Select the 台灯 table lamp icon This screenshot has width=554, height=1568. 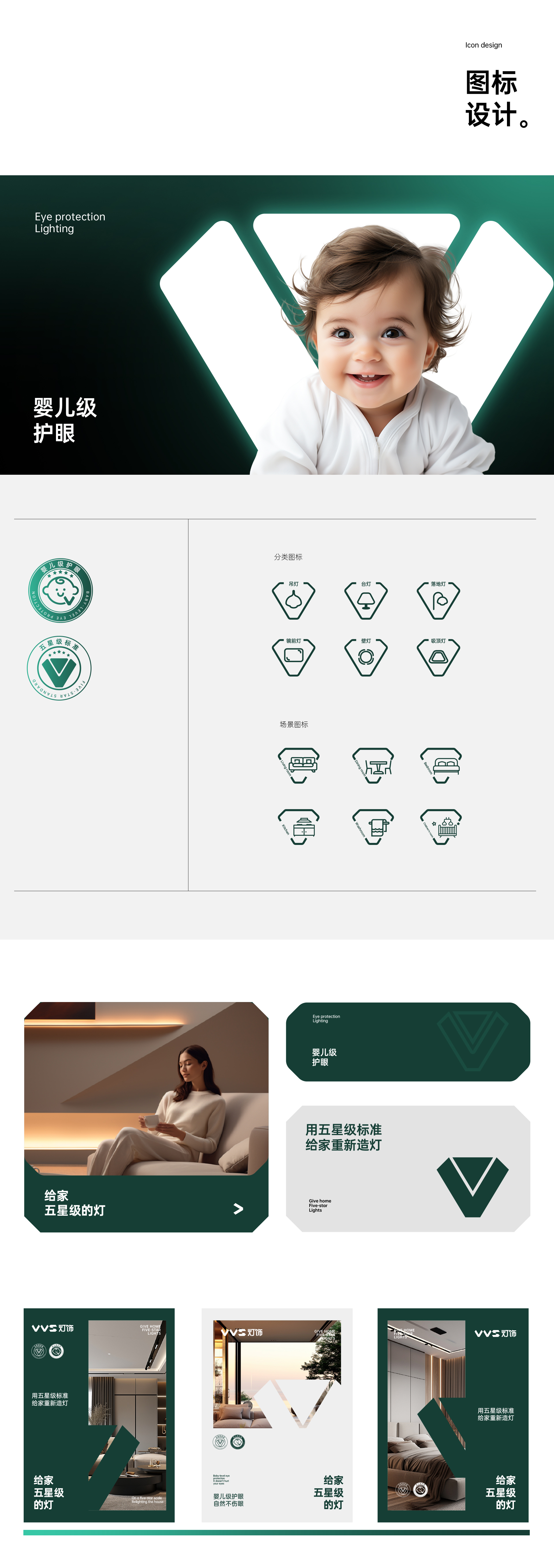[366, 600]
